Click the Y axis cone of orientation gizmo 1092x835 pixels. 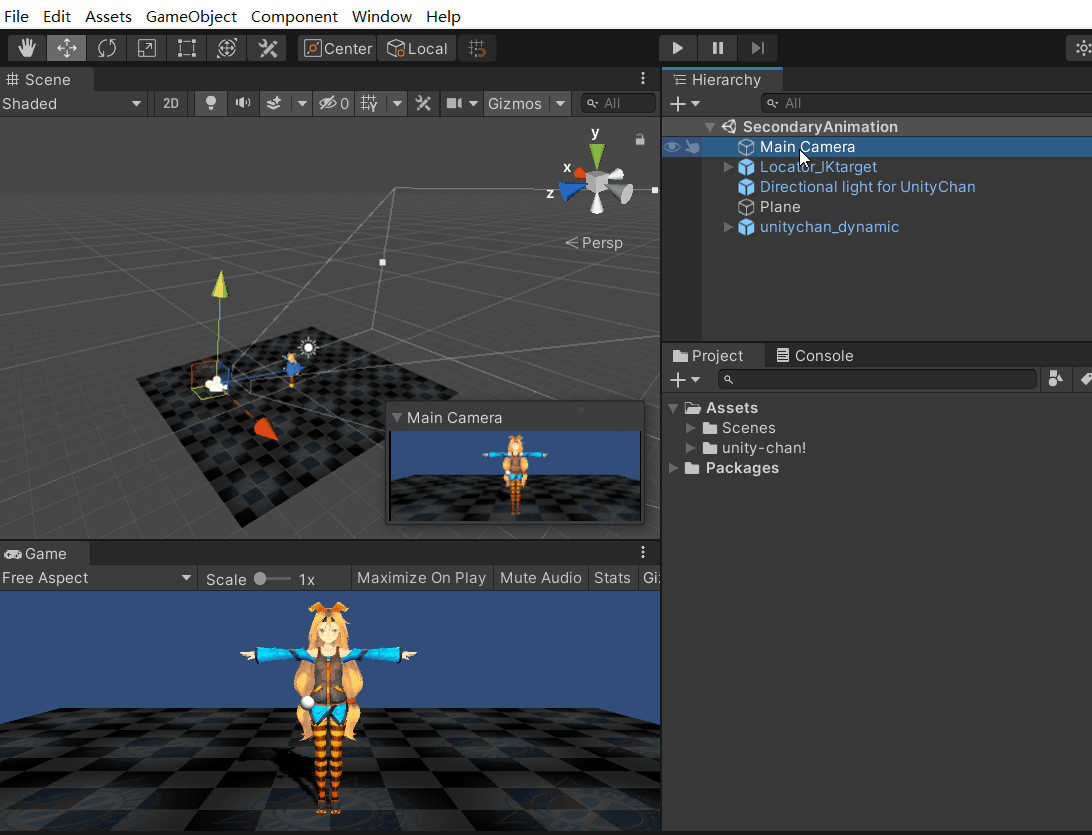(x=597, y=155)
